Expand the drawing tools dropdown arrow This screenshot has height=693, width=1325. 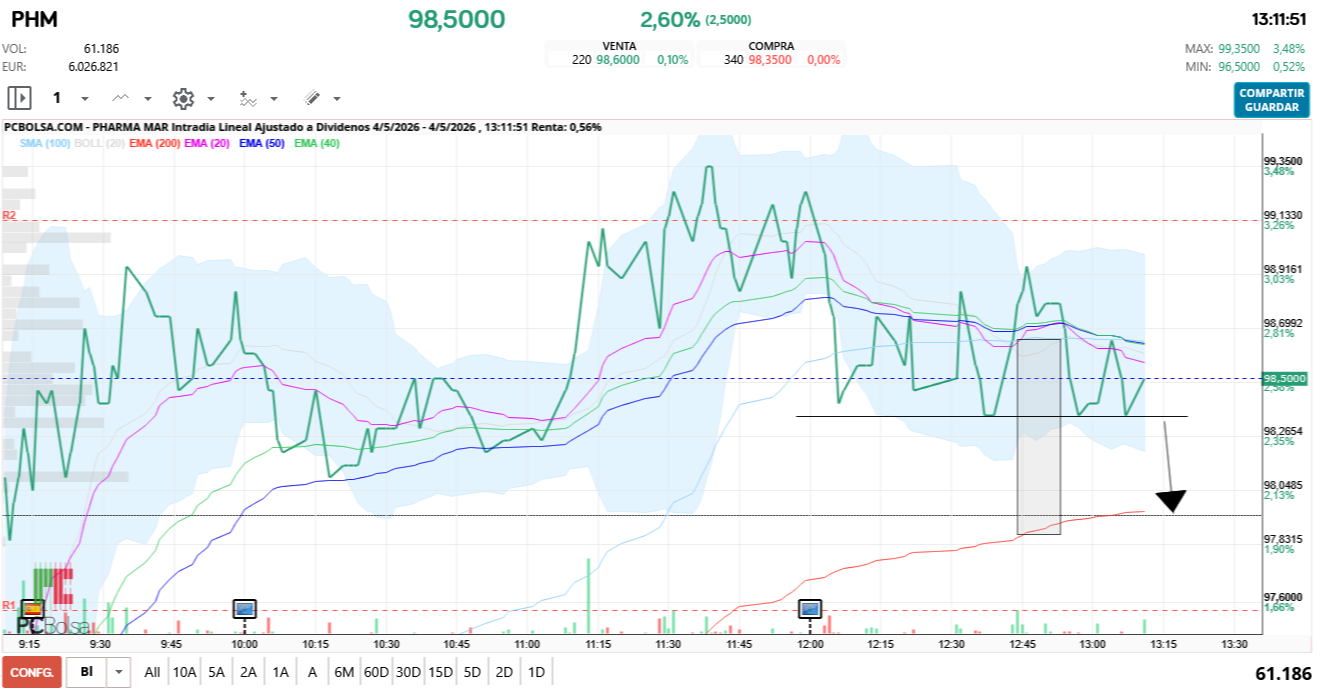point(337,99)
